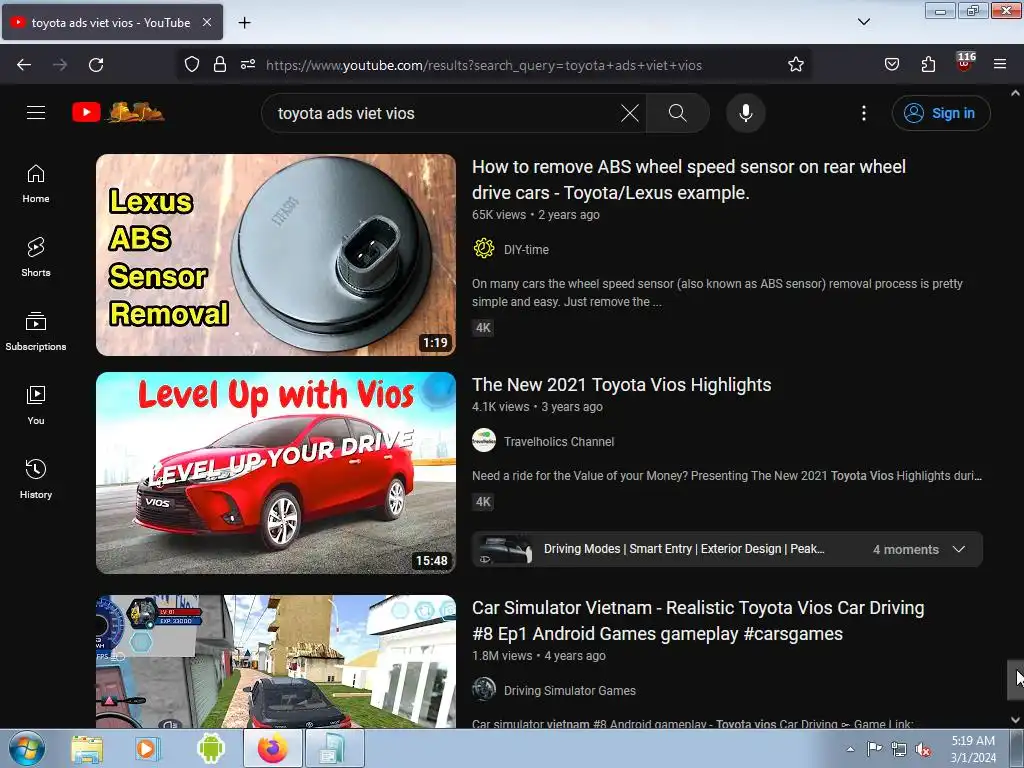Close the YouTube tab
1024x768 pixels.
207,22
